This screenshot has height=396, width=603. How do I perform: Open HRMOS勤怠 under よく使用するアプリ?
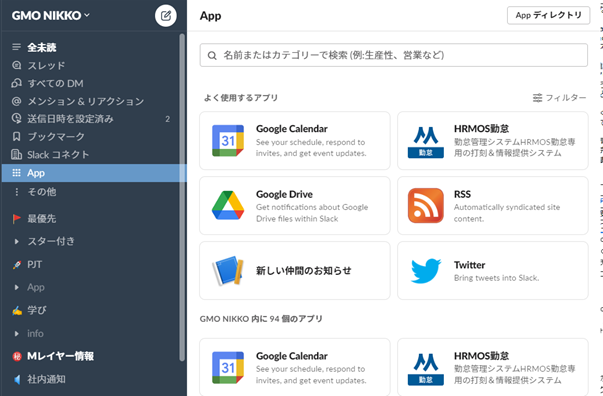tap(493, 141)
